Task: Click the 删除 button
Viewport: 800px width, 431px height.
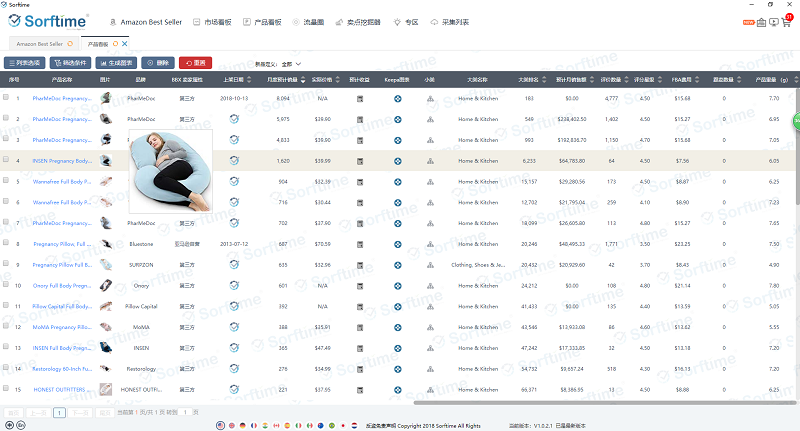Action: pos(158,63)
